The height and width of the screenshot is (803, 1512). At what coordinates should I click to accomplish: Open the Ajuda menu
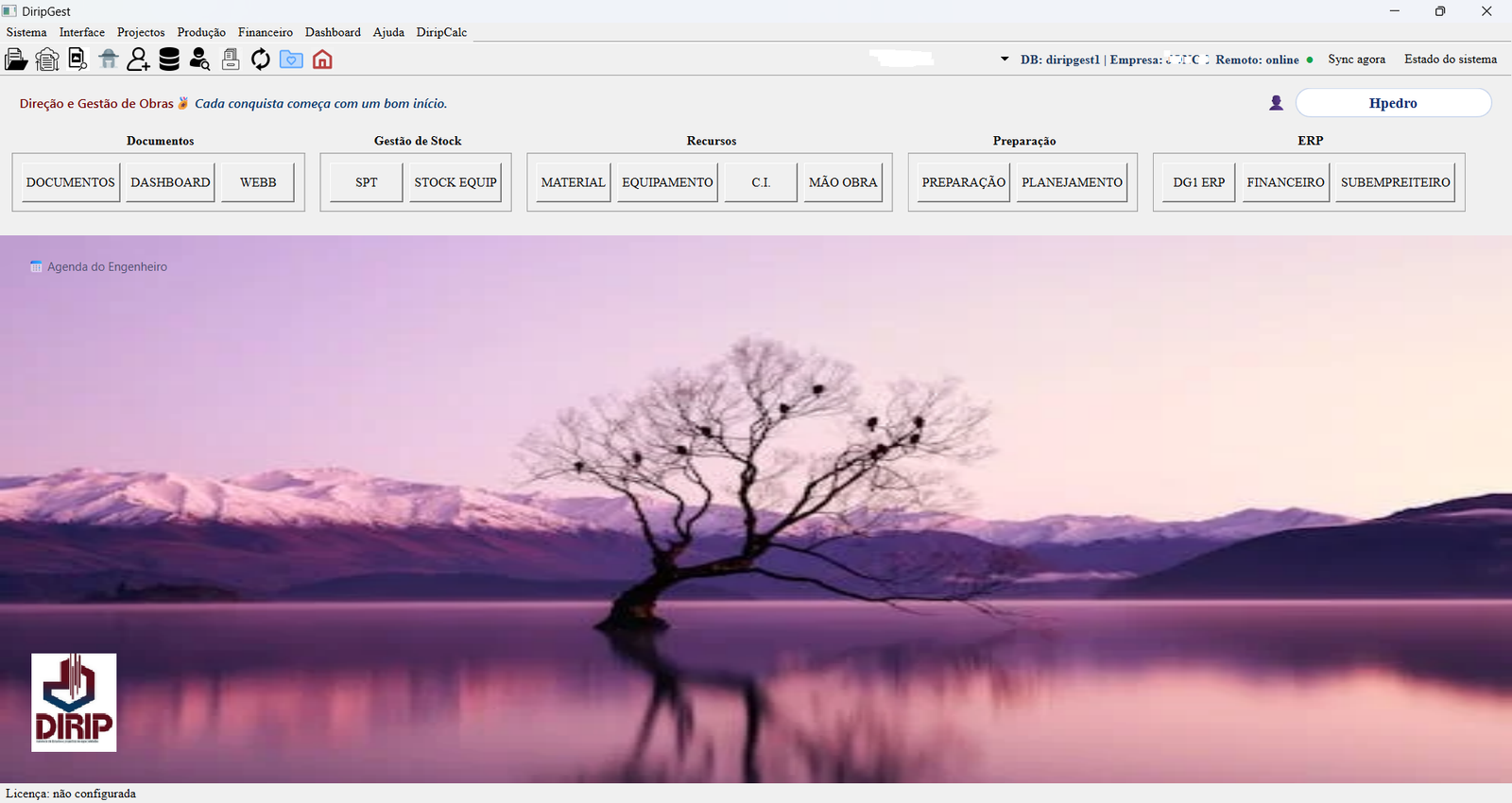(388, 32)
